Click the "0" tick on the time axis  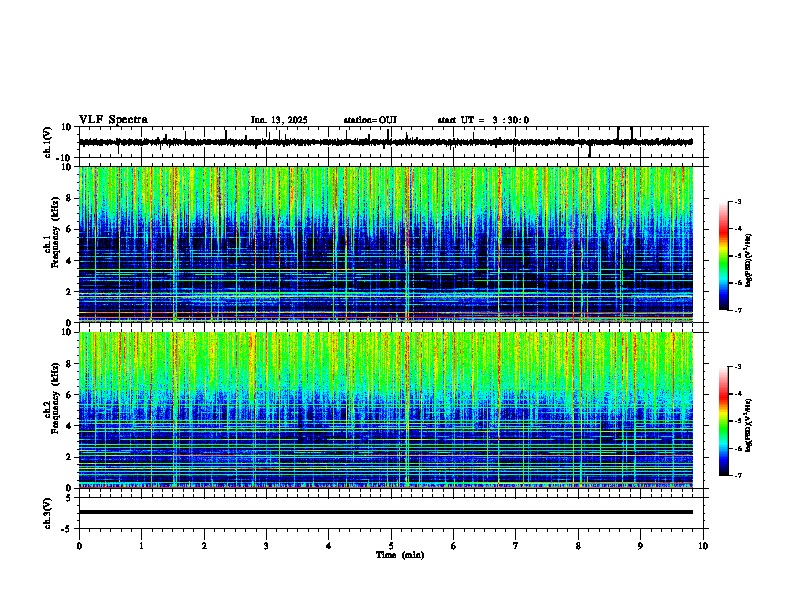79,546
